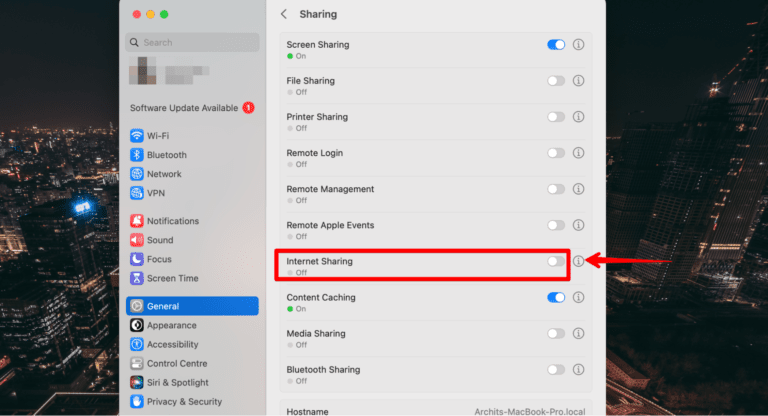
Task: Open Network settings label
Action: (164, 174)
